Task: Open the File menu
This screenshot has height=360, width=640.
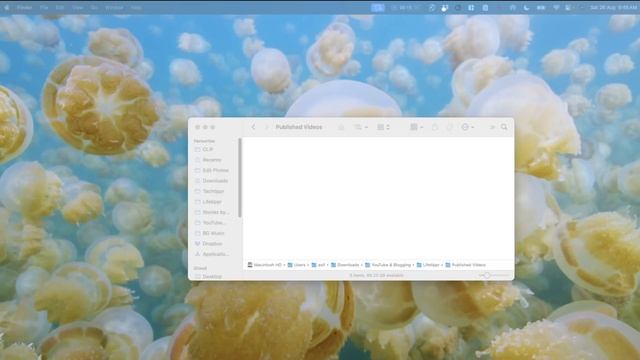Action: 44,7
